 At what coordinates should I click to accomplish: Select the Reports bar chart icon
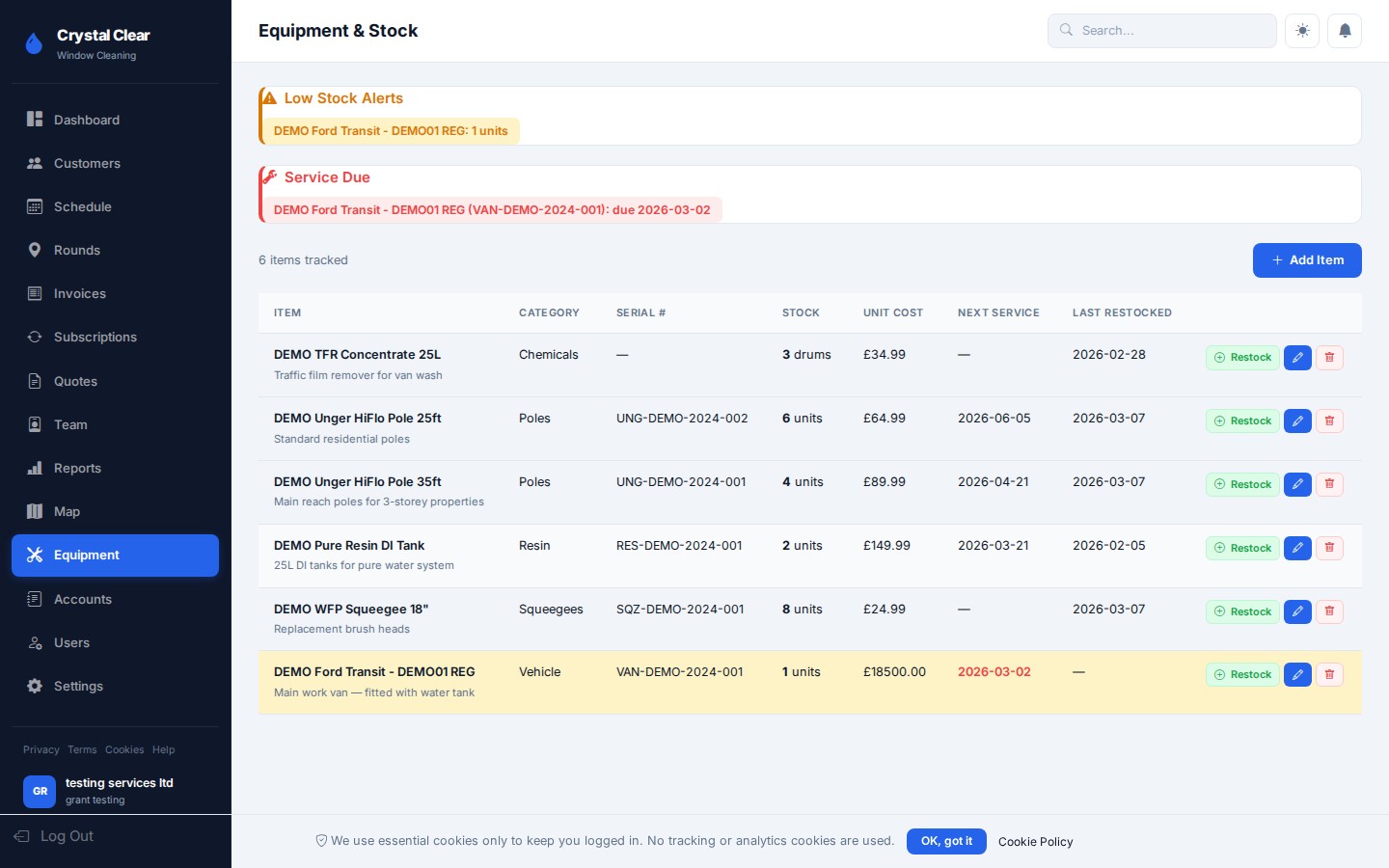[35, 468]
